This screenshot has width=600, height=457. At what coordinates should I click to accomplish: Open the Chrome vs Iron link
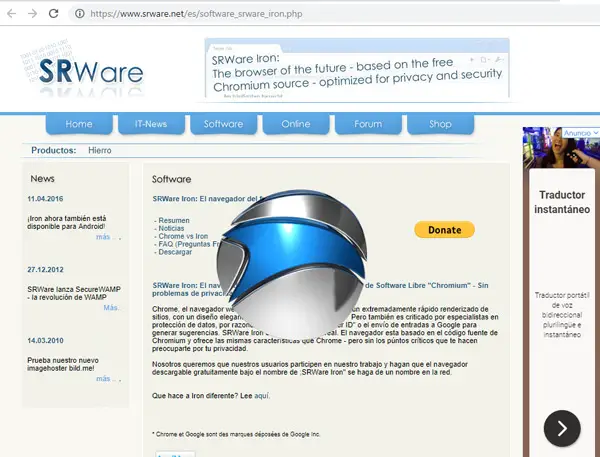pos(183,236)
